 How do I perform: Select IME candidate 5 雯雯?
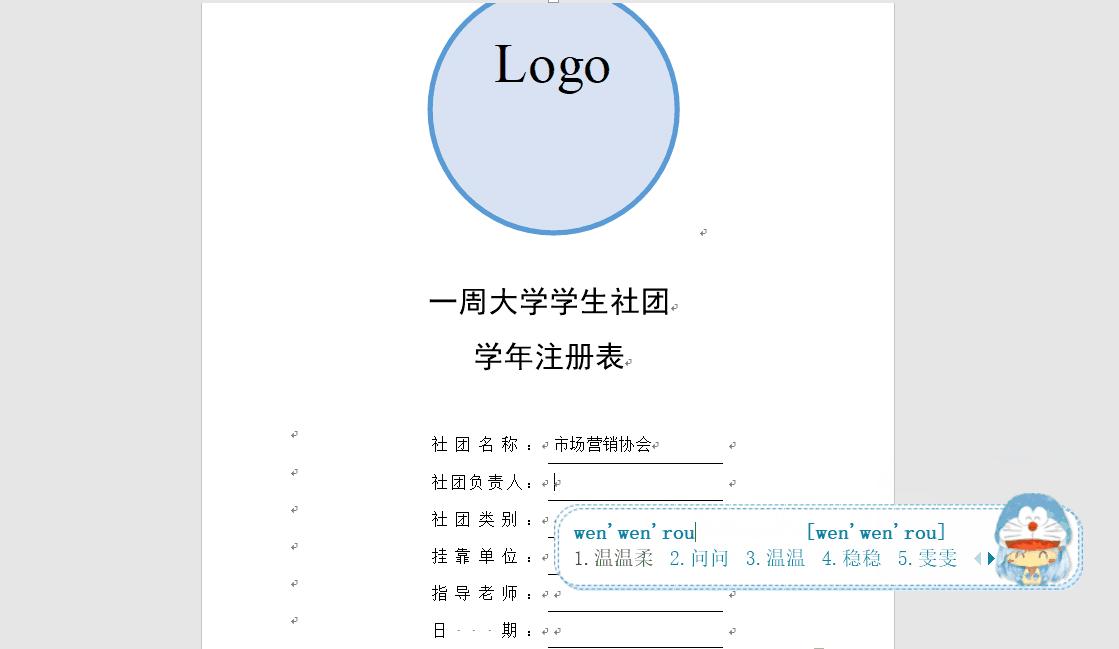pos(926,558)
